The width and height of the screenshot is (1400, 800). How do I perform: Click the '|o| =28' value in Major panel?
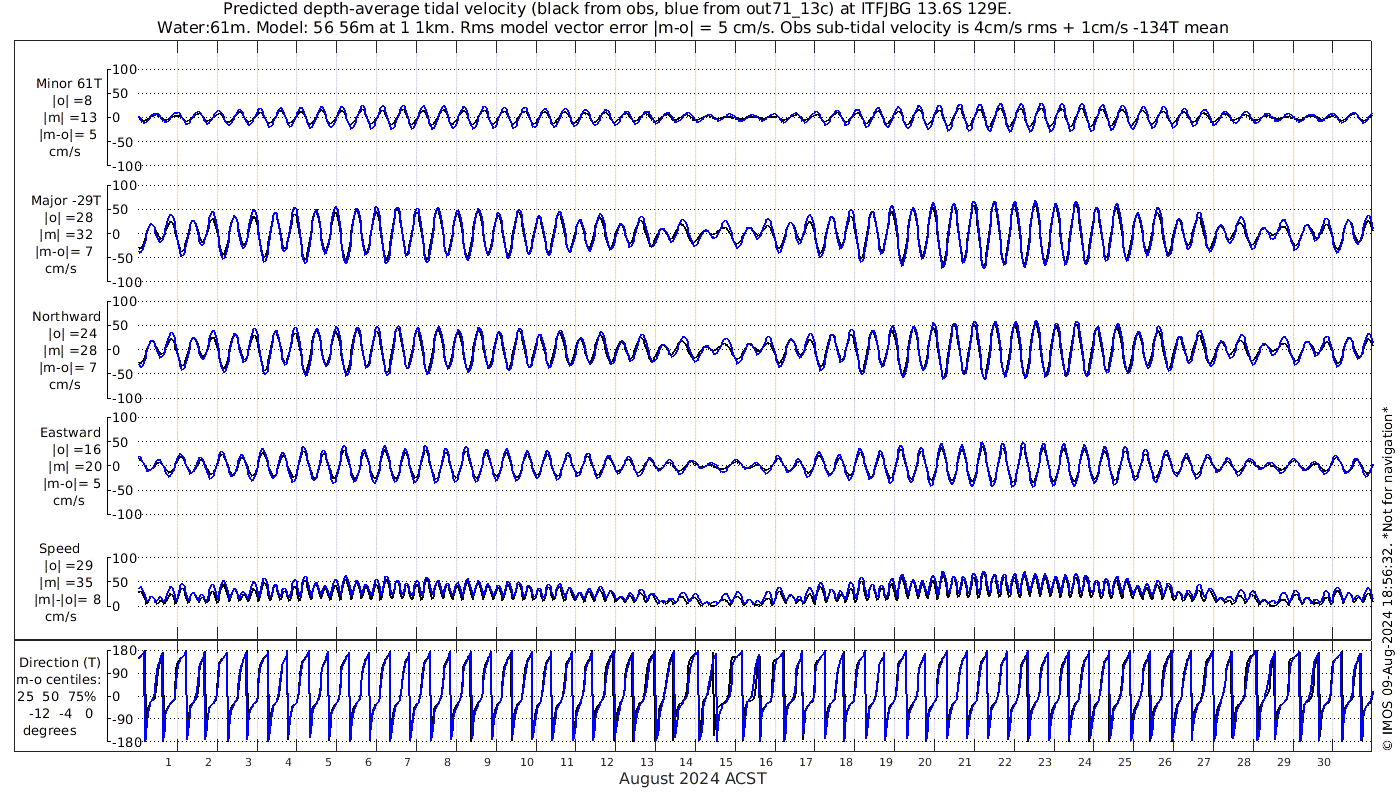click(x=67, y=217)
